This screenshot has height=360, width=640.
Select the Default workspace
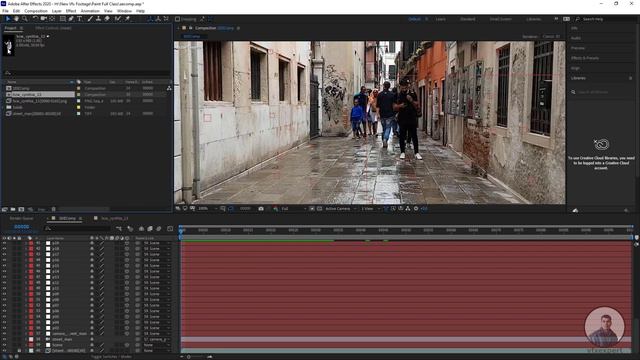pos(414,19)
